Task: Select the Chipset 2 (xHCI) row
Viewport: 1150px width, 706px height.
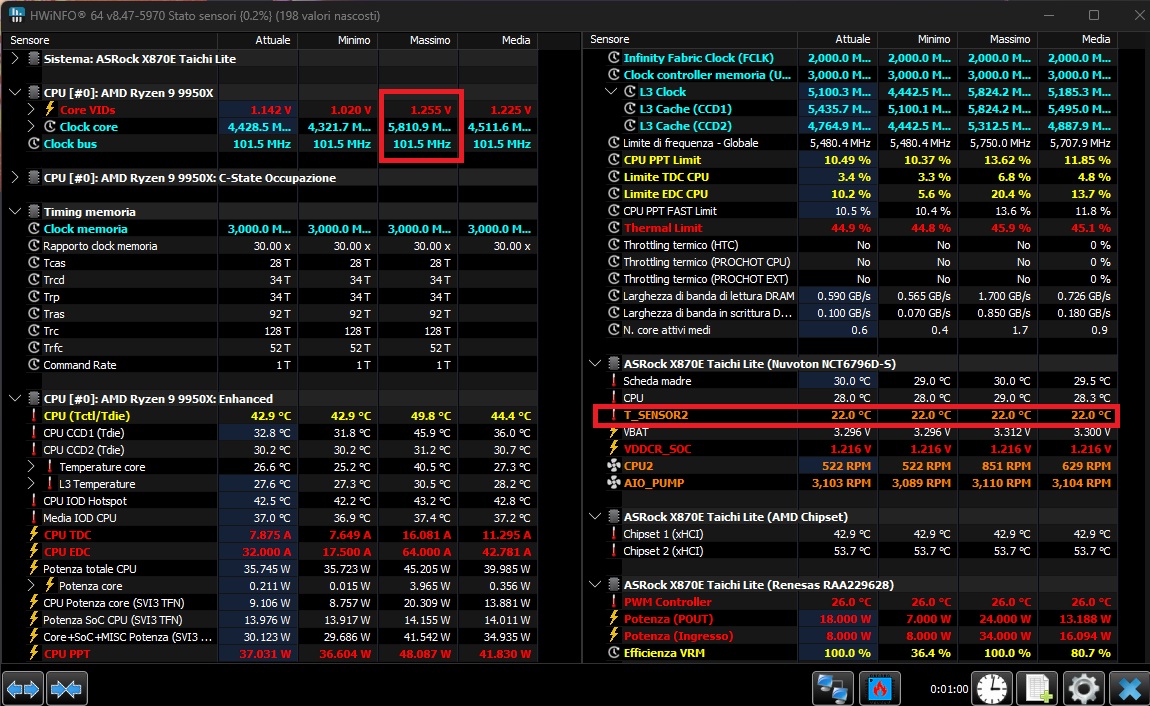Action: (851, 551)
